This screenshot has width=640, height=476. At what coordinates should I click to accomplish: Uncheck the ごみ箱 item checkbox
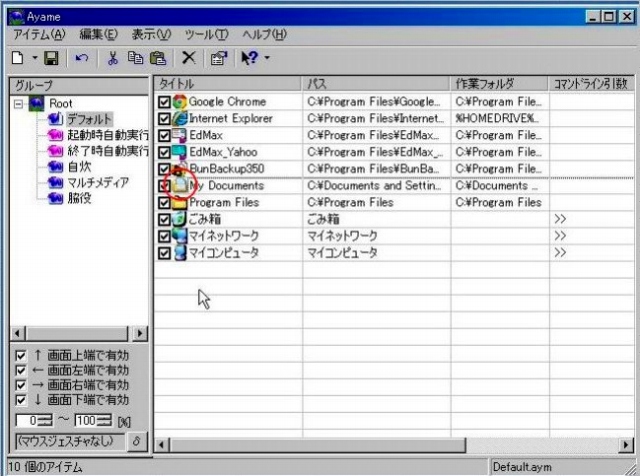pyautogui.click(x=164, y=219)
